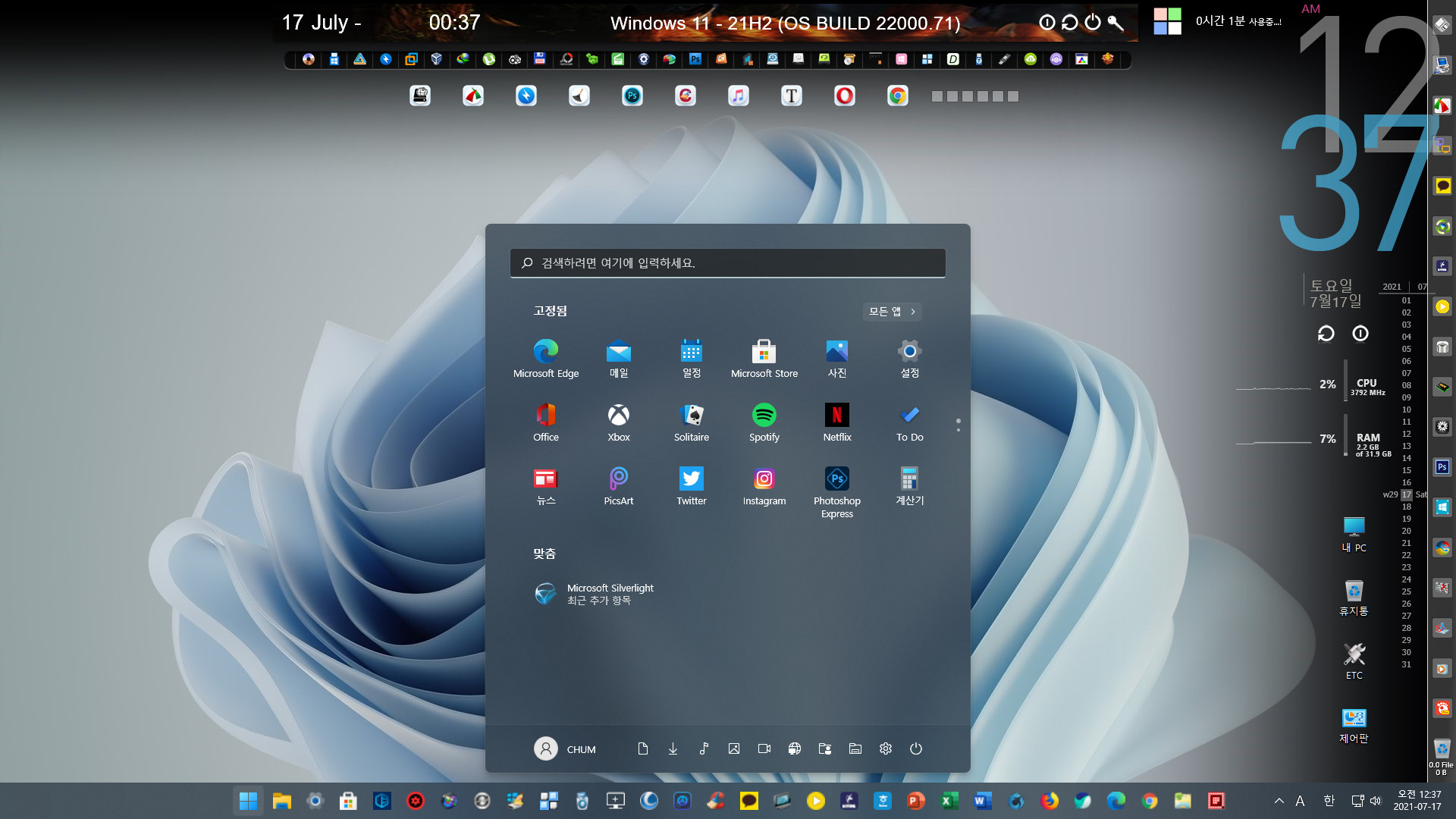1456x819 pixels.
Task: Open the 메일 app tile
Action: [619, 359]
